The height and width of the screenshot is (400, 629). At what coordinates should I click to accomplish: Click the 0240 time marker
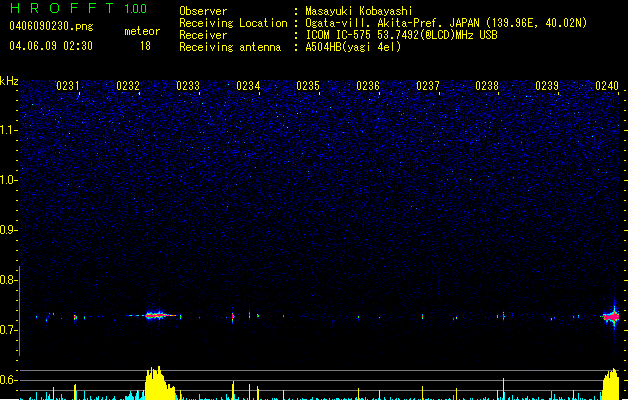point(607,86)
